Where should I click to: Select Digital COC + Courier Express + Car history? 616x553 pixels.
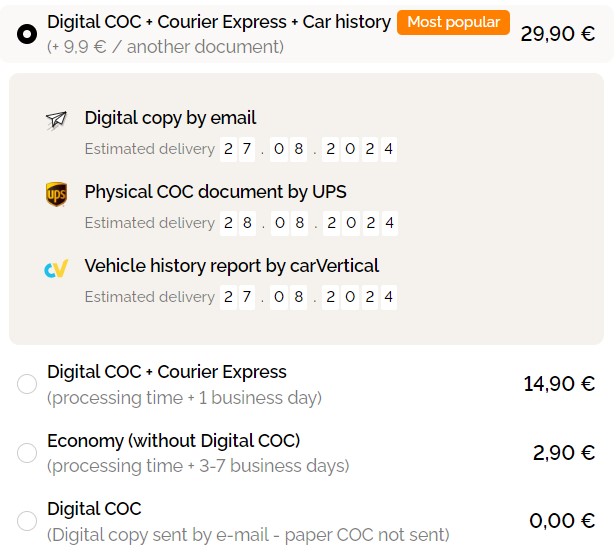tap(27, 34)
